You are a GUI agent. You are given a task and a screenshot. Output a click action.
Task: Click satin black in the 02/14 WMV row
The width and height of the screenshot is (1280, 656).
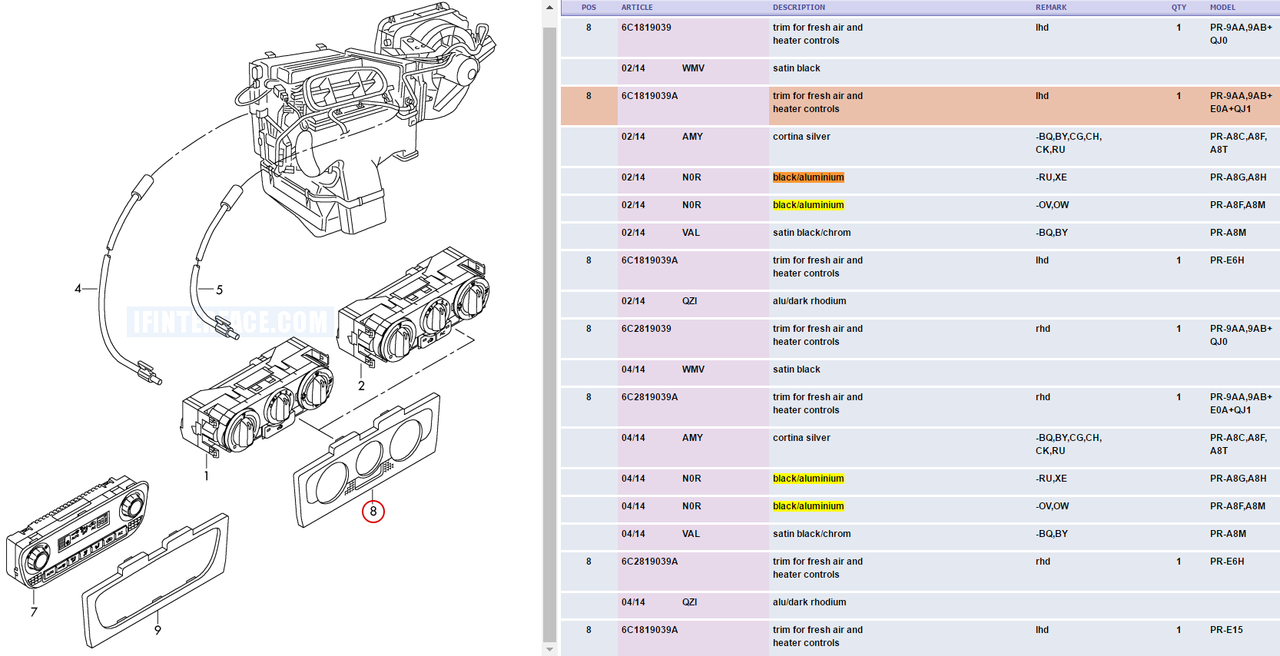[796, 68]
